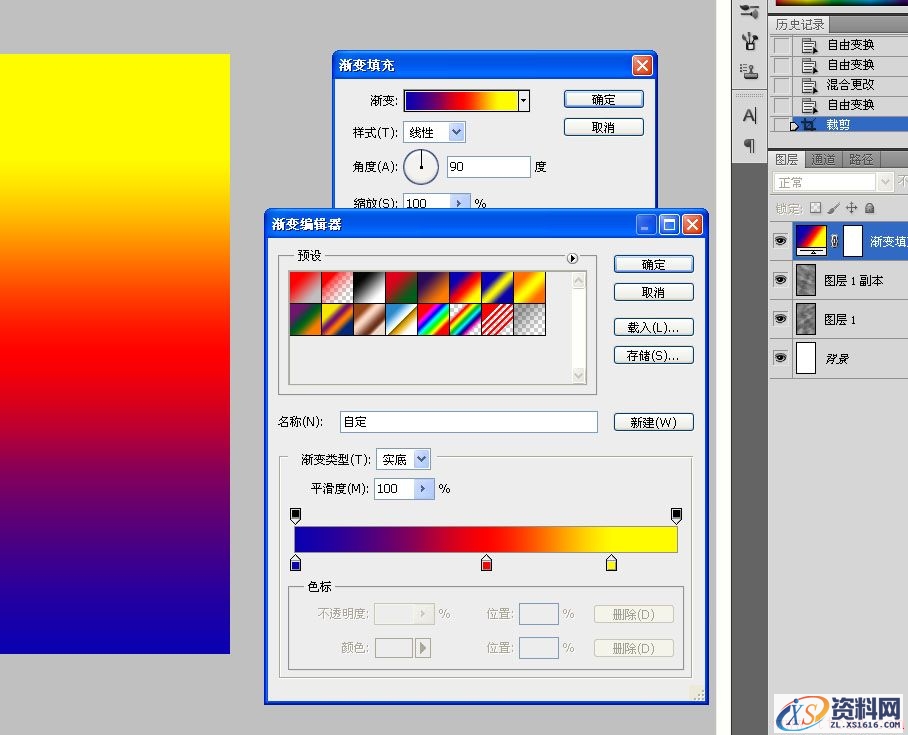Click the lock transparent pixels icon
This screenshot has height=735, width=908.
pyautogui.click(x=815, y=208)
